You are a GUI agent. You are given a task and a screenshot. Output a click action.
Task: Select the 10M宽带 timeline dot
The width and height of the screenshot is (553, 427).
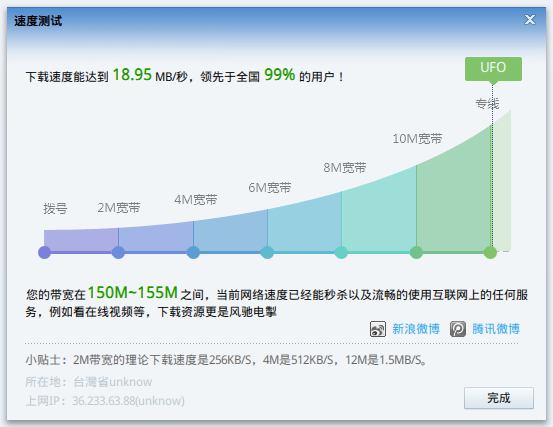tap(416, 252)
